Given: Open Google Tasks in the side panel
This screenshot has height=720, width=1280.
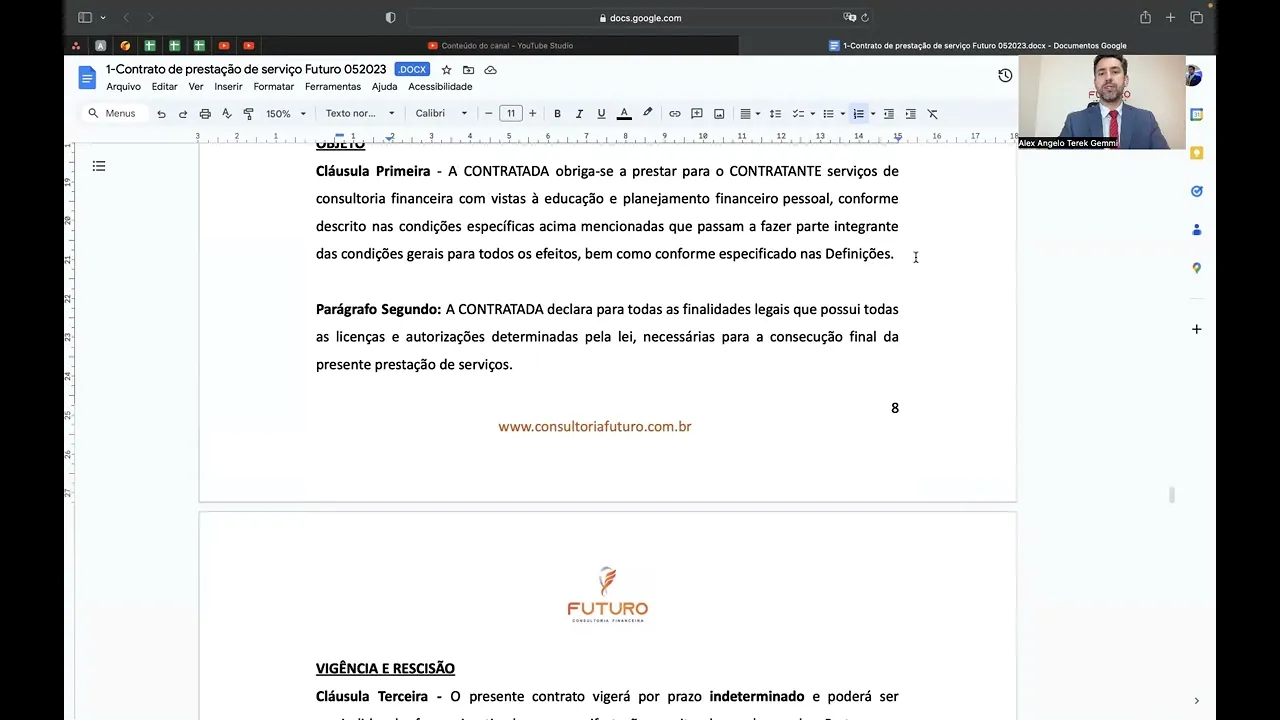Looking at the screenshot, I should [x=1196, y=191].
